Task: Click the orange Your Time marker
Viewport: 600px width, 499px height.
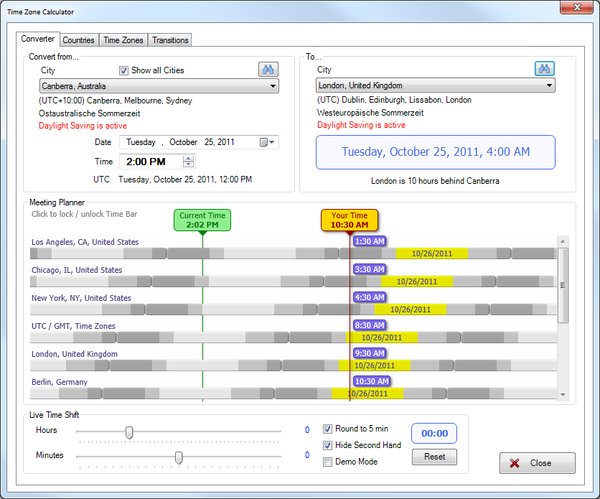Action: pyautogui.click(x=350, y=220)
